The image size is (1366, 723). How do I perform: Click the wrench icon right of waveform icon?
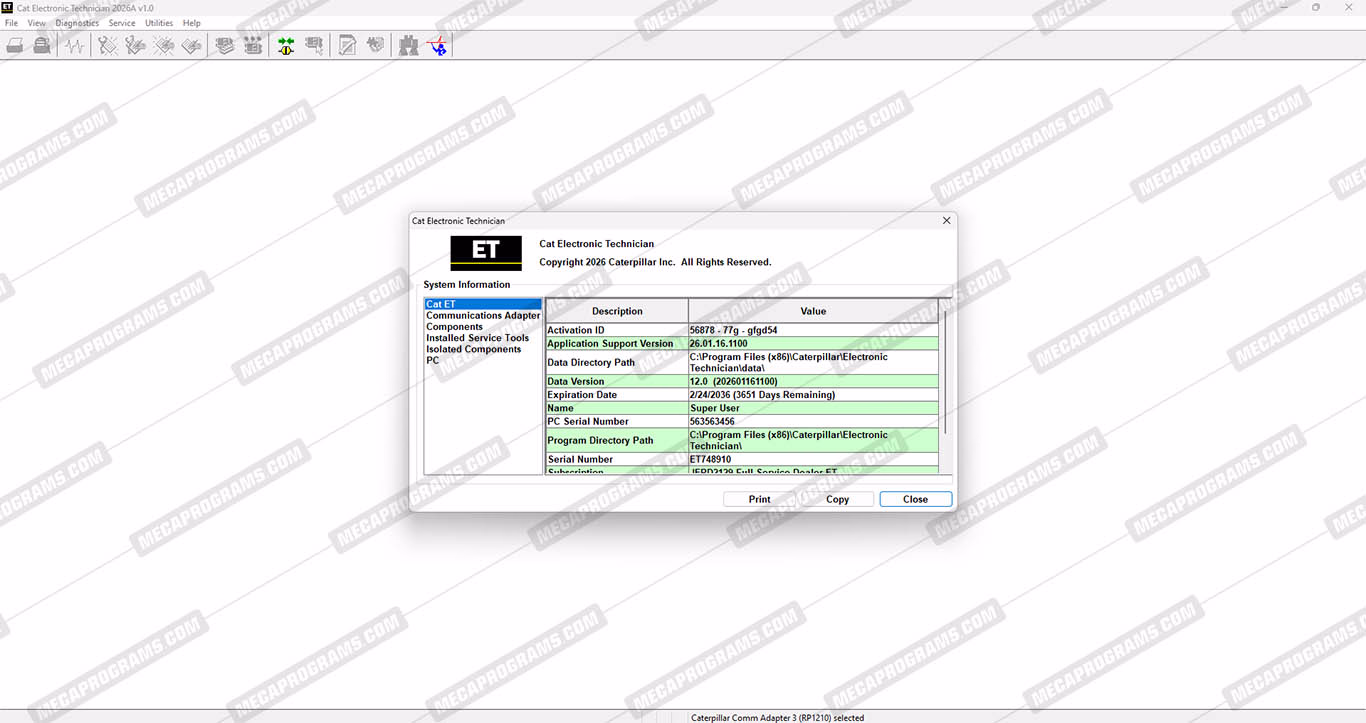107,45
